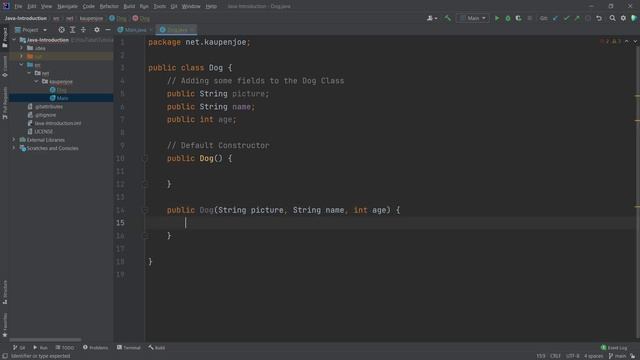Click kaupenjoe breadcrumb in navigation bar
The width and height of the screenshot is (640, 360).
pos(91,18)
